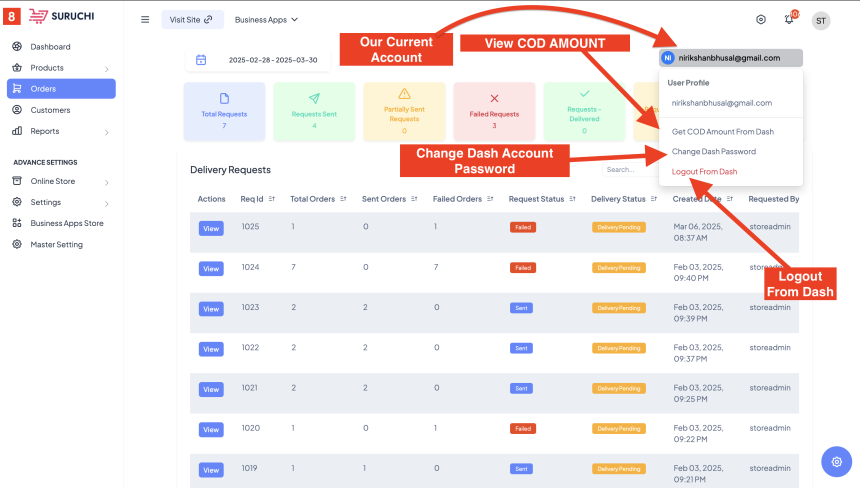
Task: Click the Failed Requests summary card
Action: click(x=494, y=110)
